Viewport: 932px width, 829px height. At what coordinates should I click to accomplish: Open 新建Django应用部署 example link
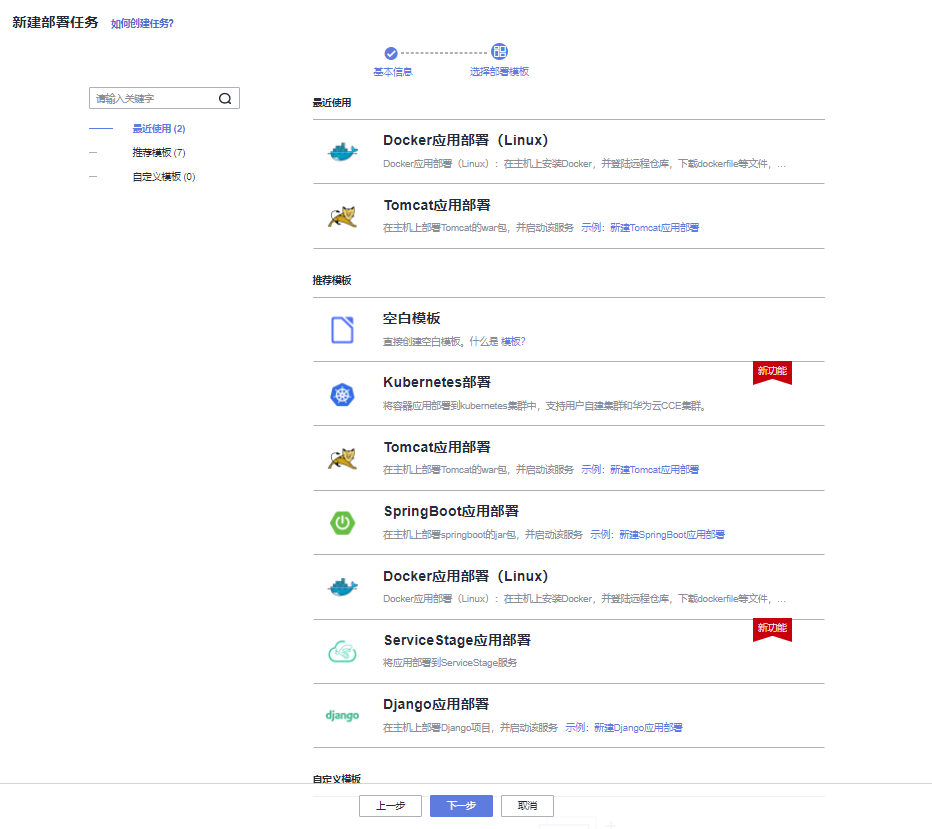point(638,727)
